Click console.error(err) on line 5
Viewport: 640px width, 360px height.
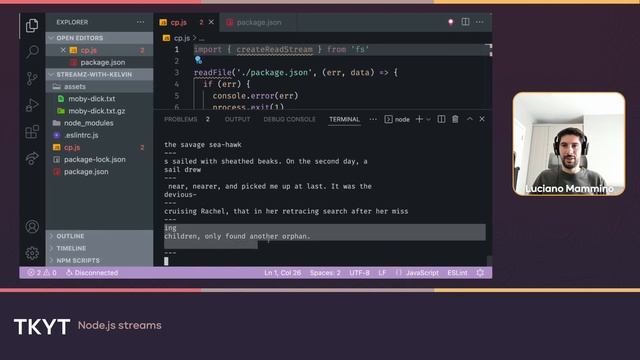click(256, 96)
